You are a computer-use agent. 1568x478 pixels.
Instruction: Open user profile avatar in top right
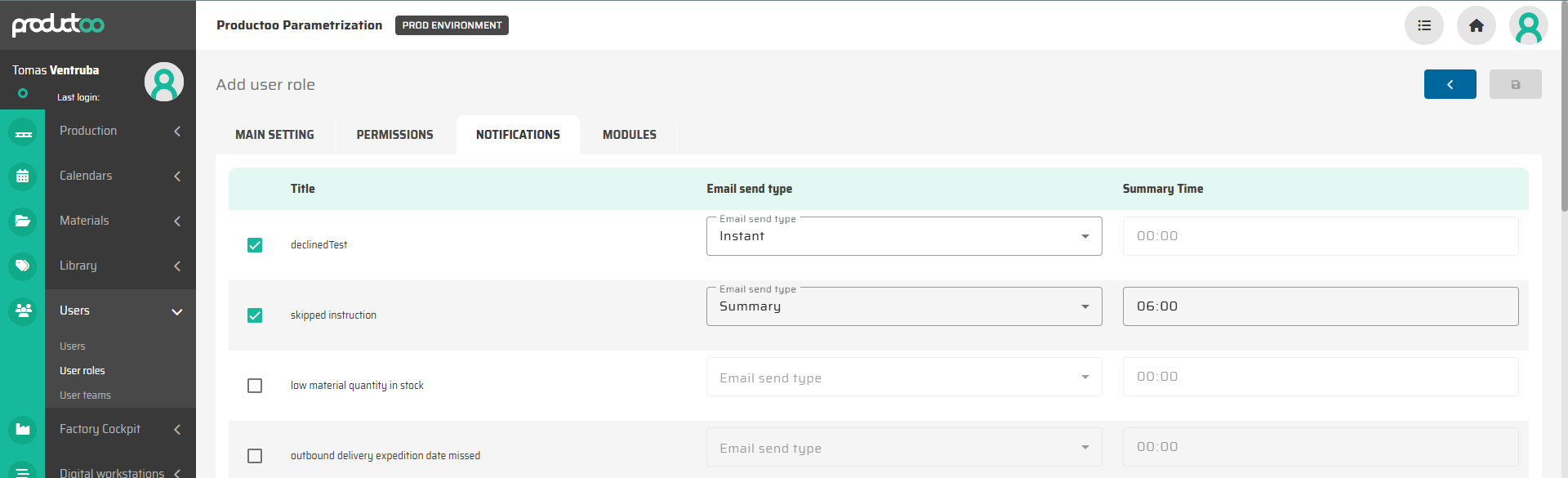(x=1528, y=25)
